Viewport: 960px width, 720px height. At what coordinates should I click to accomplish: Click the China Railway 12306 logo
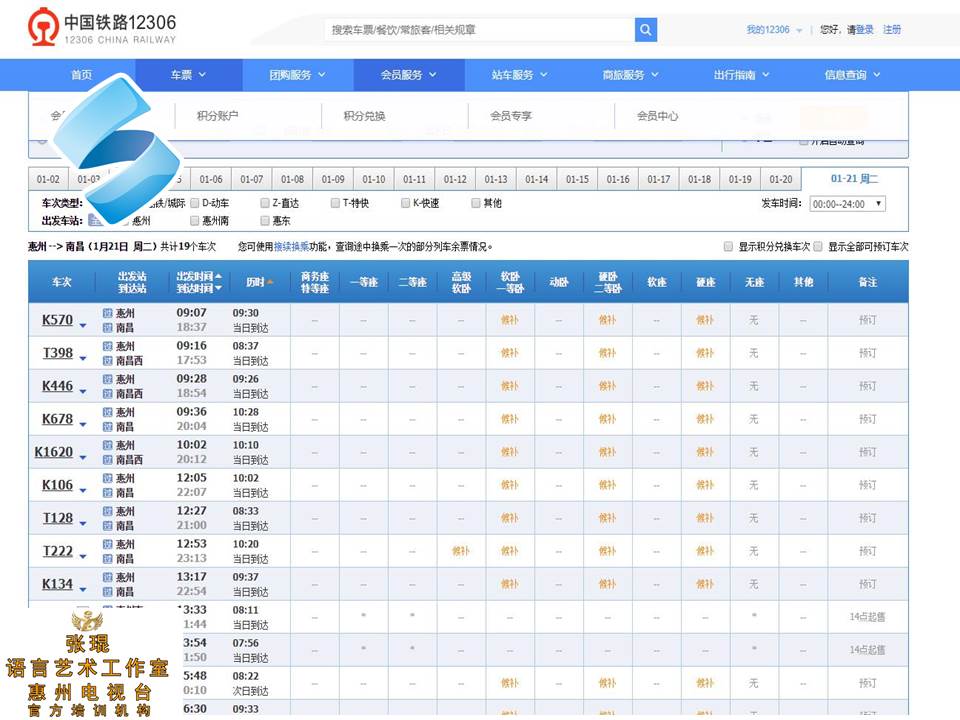pyautogui.click(x=102, y=28)
